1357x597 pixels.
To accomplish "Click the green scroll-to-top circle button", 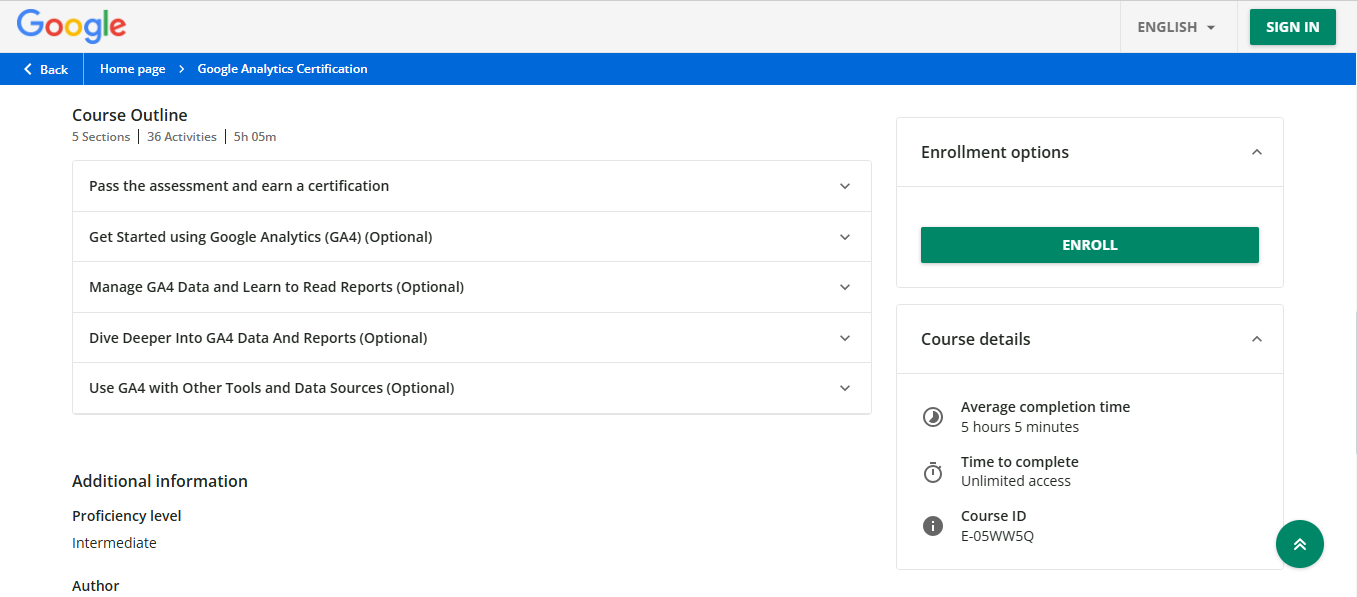I will click(1299, 543).
